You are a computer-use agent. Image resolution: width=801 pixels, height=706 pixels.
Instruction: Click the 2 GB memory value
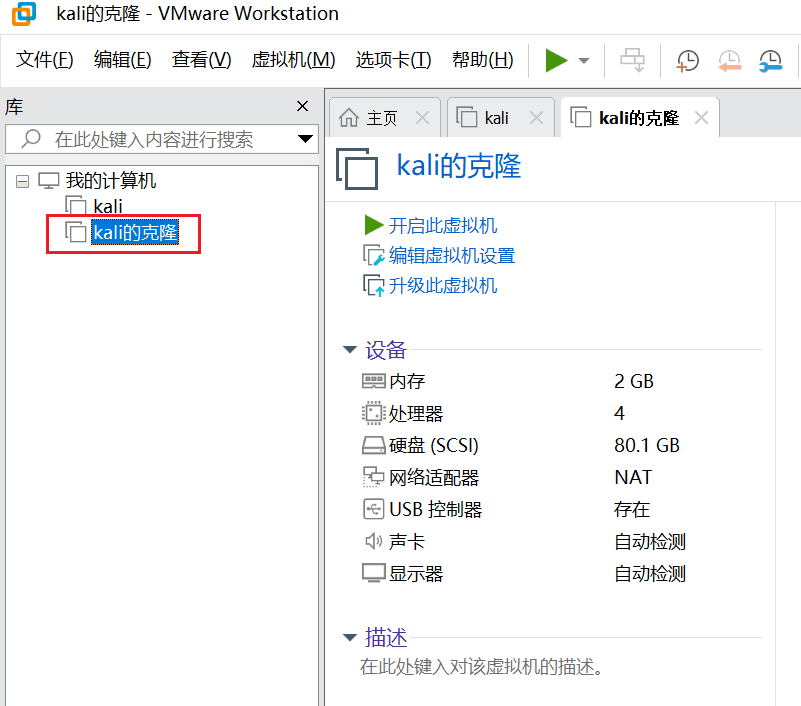coord(634,382)
